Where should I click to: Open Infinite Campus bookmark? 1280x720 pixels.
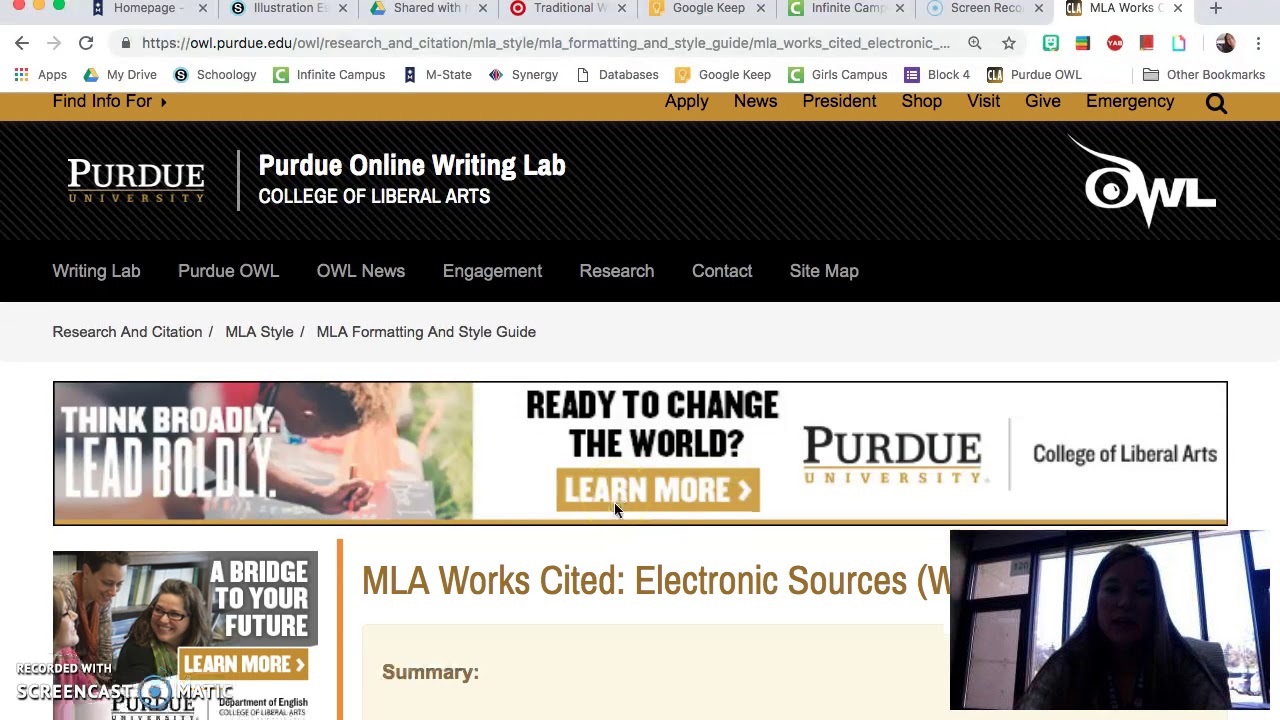[x=328, y=75]
